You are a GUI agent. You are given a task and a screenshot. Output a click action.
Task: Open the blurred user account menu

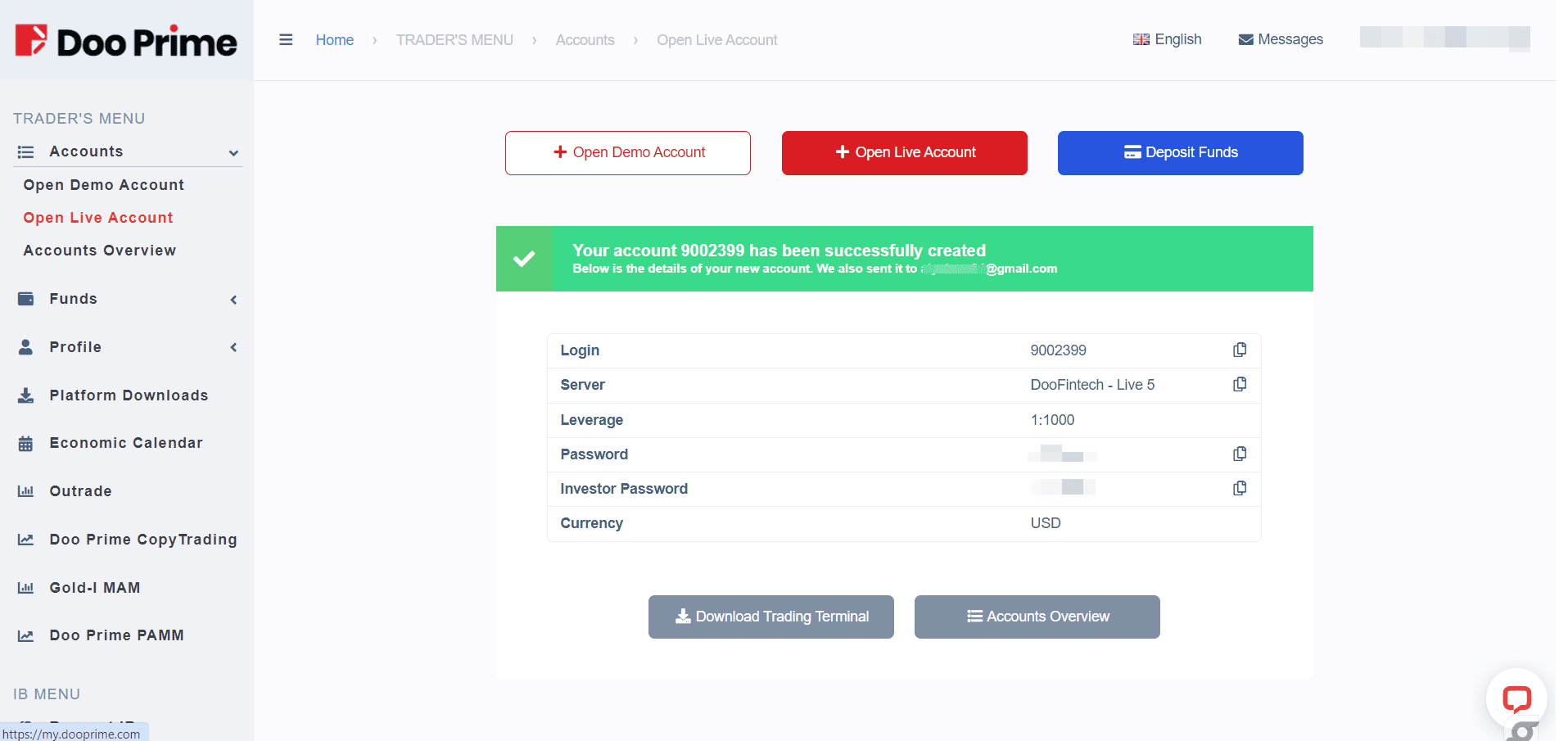coord(1444,38)
